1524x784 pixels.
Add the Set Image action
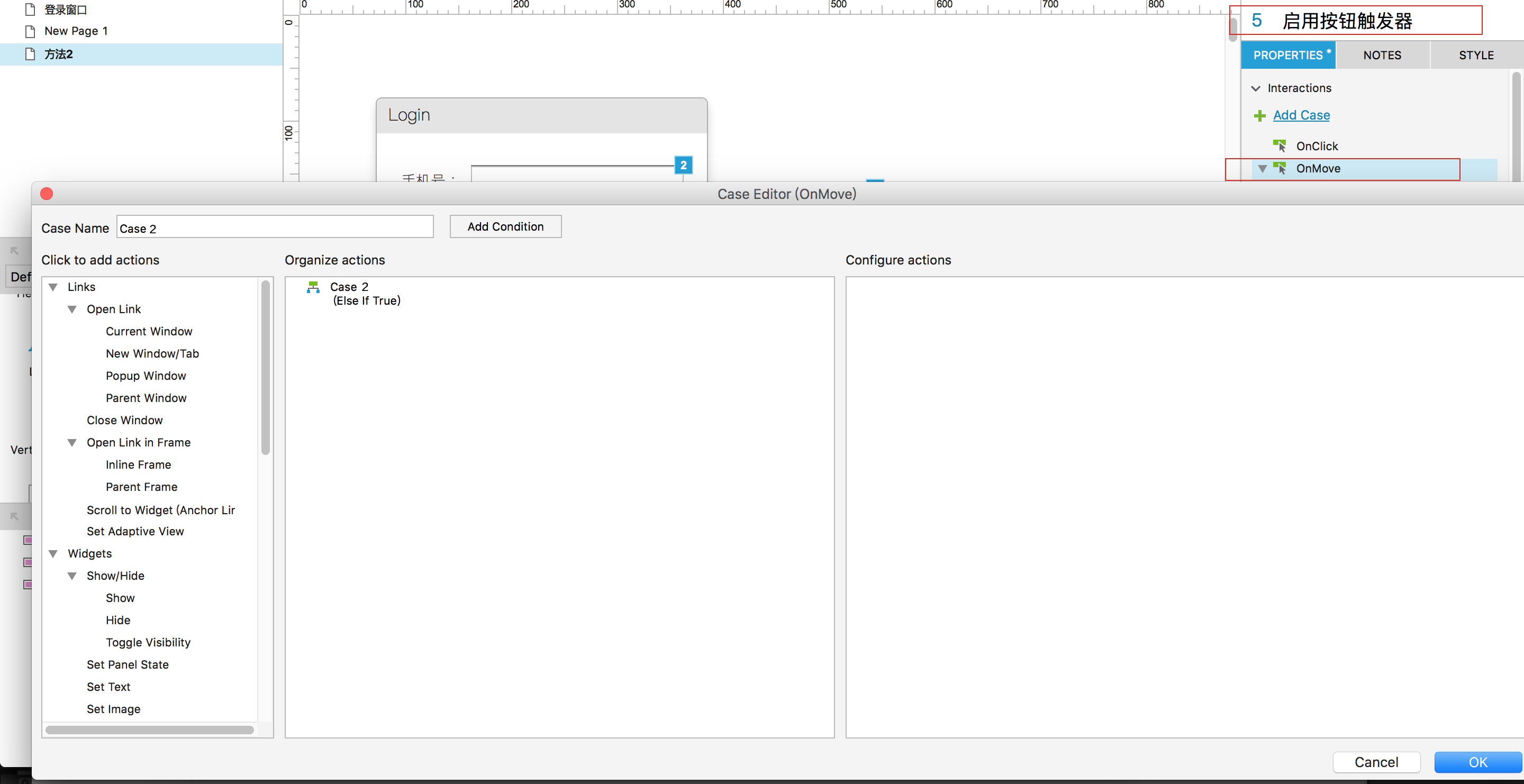[114, 709]
